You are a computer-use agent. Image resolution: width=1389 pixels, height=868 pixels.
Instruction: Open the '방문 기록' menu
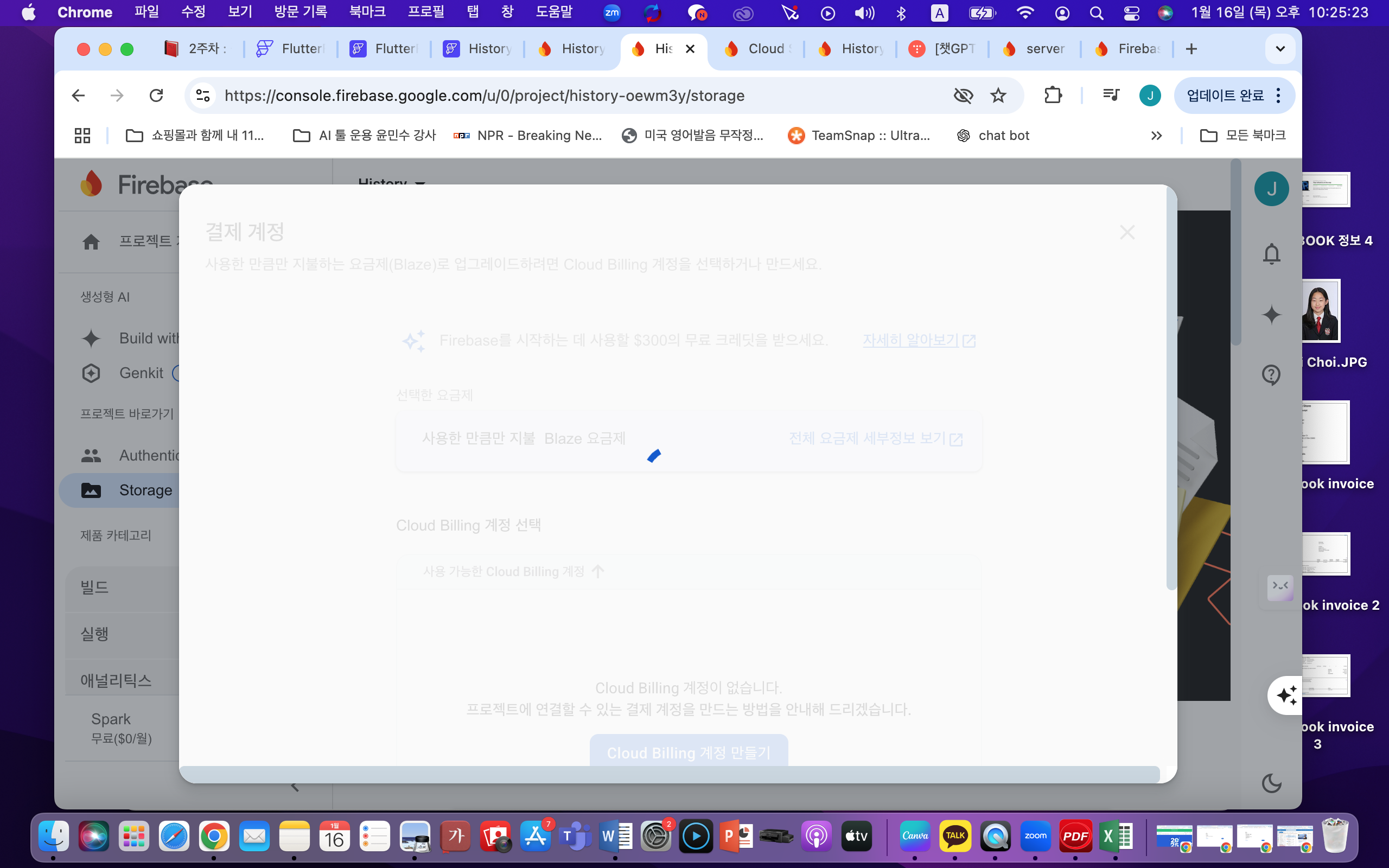pyautogui.click(x=301, y=11)
